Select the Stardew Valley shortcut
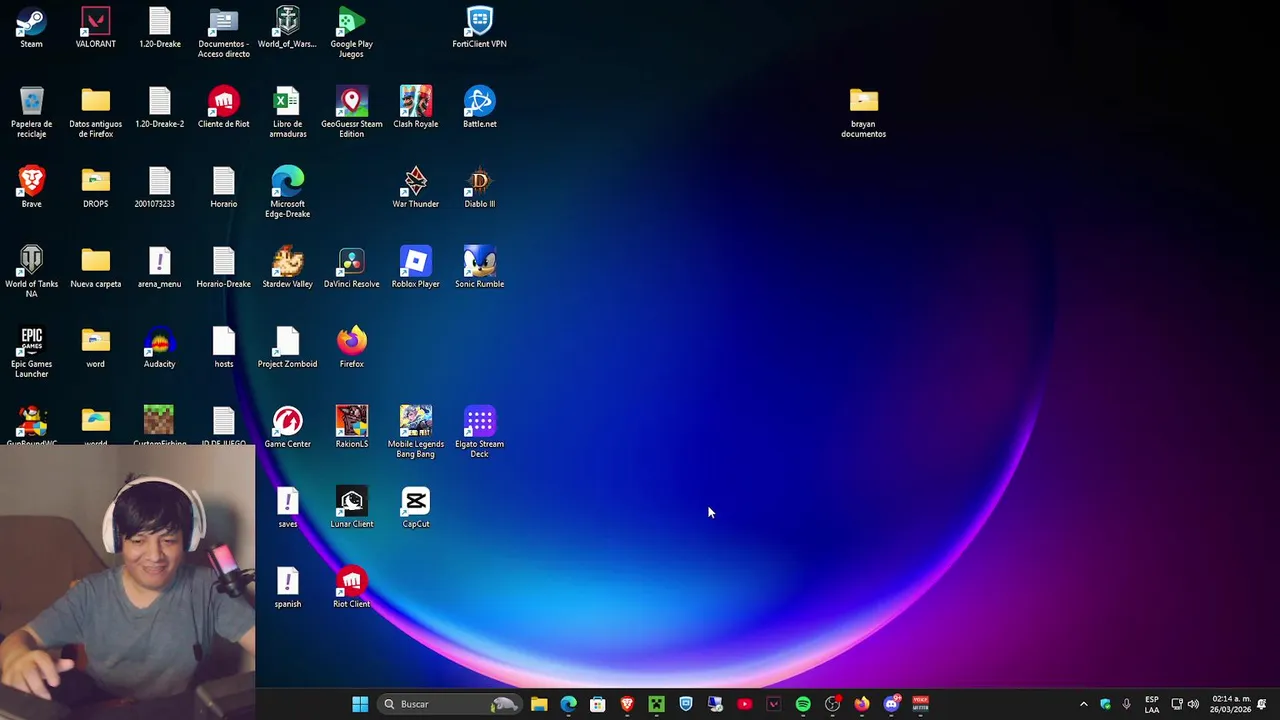This screenshot has width=1280, height=720. tap(287, 267)
